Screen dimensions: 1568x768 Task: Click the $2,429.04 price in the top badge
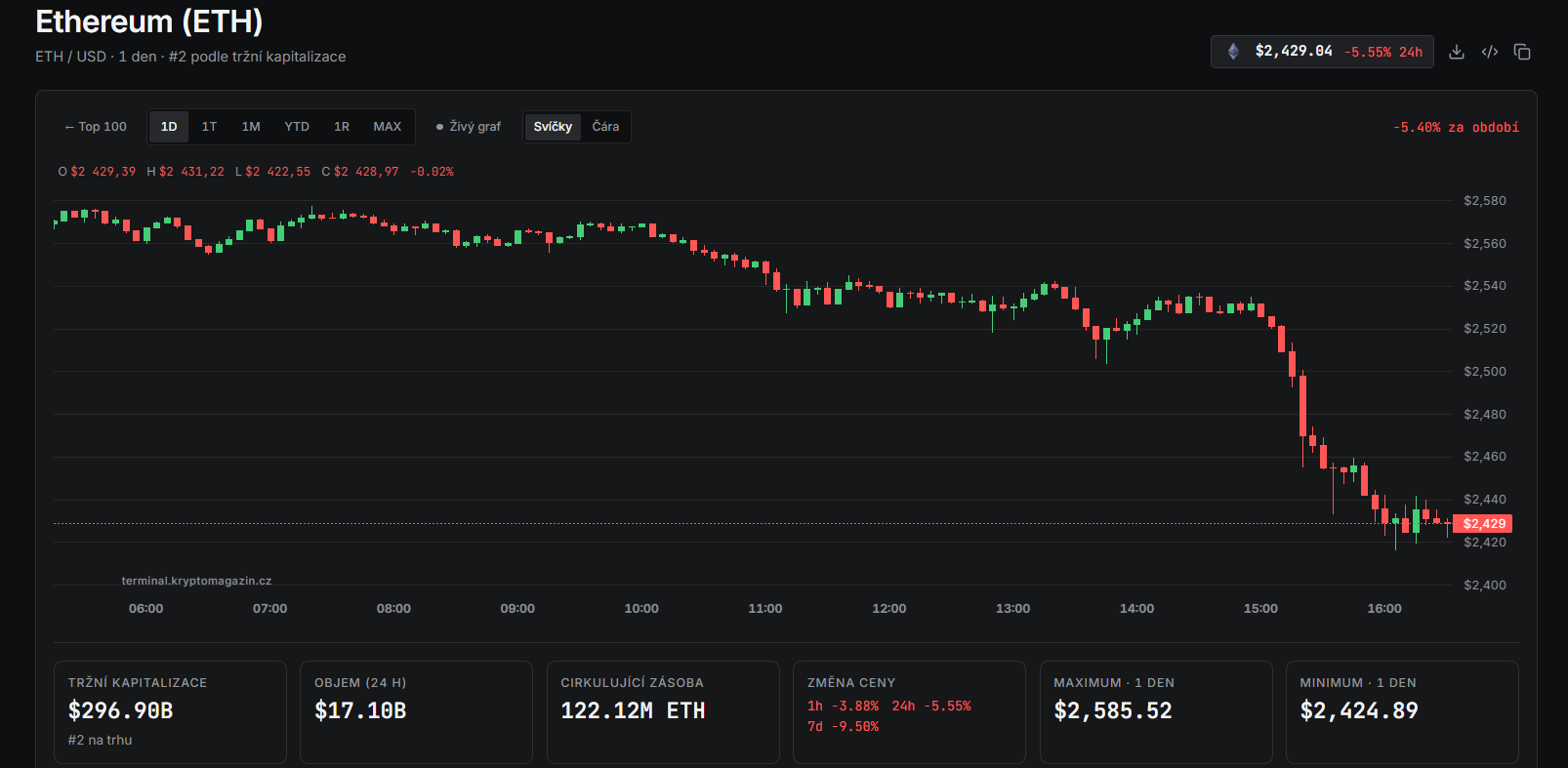1294,51
